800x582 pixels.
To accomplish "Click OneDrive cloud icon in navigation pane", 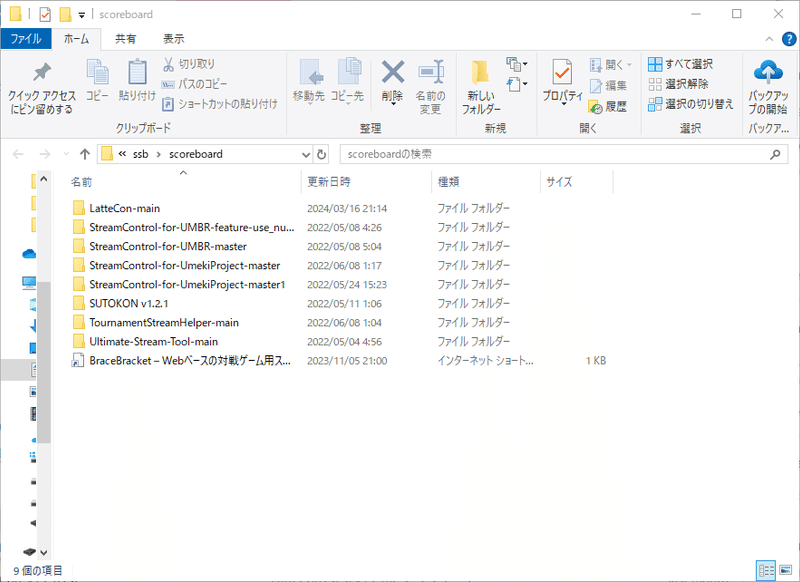I will click(29, 254).
